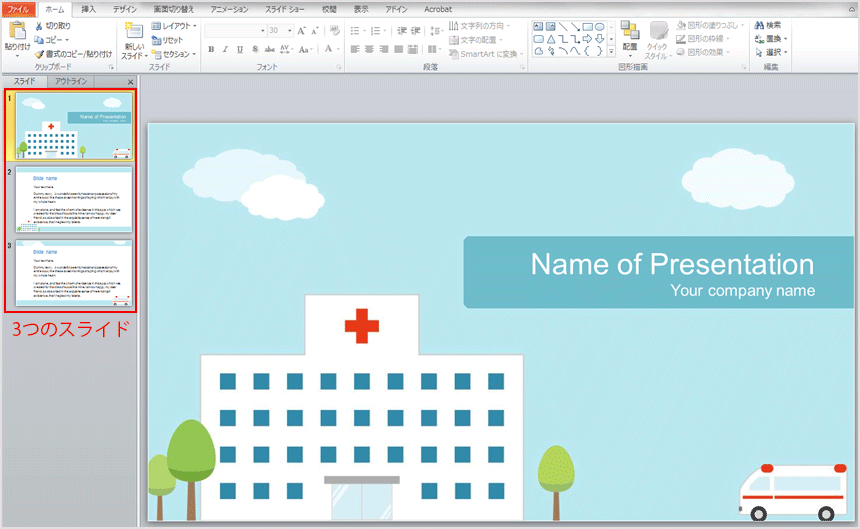The image size is (860, 529).
Task: Increase list indent level
Action: (416, 31)
